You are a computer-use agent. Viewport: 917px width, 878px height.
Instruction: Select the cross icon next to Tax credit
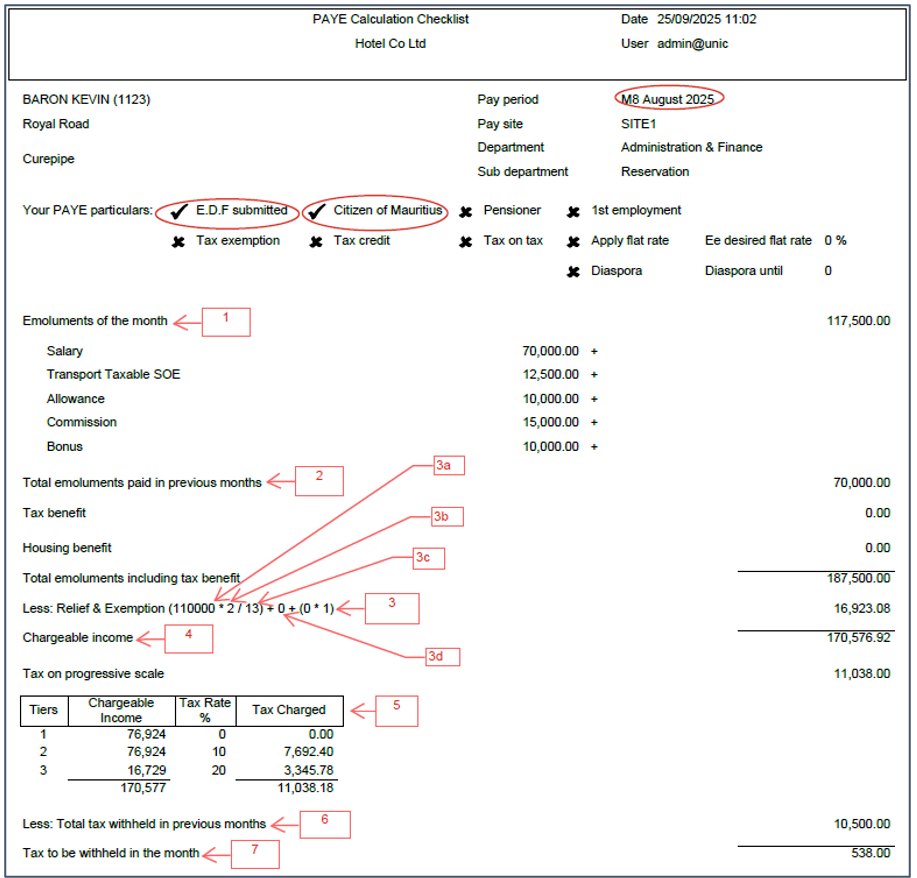316,242
